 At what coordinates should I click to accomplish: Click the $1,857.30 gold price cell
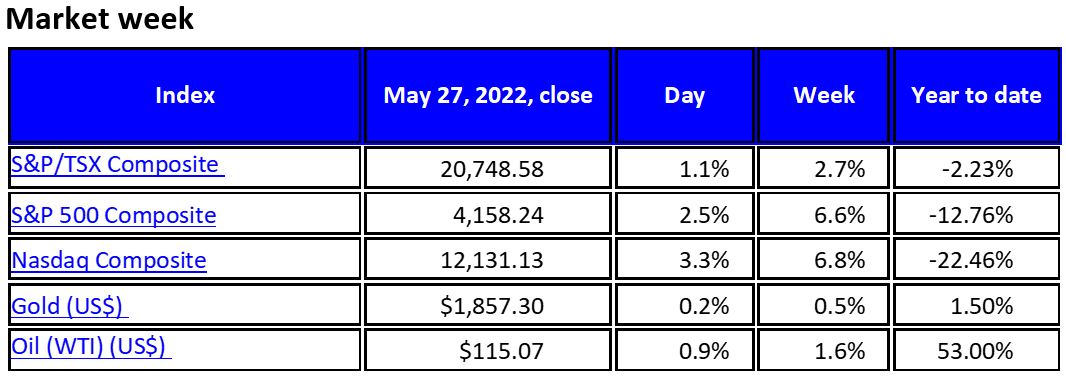(x=488, y=306)
